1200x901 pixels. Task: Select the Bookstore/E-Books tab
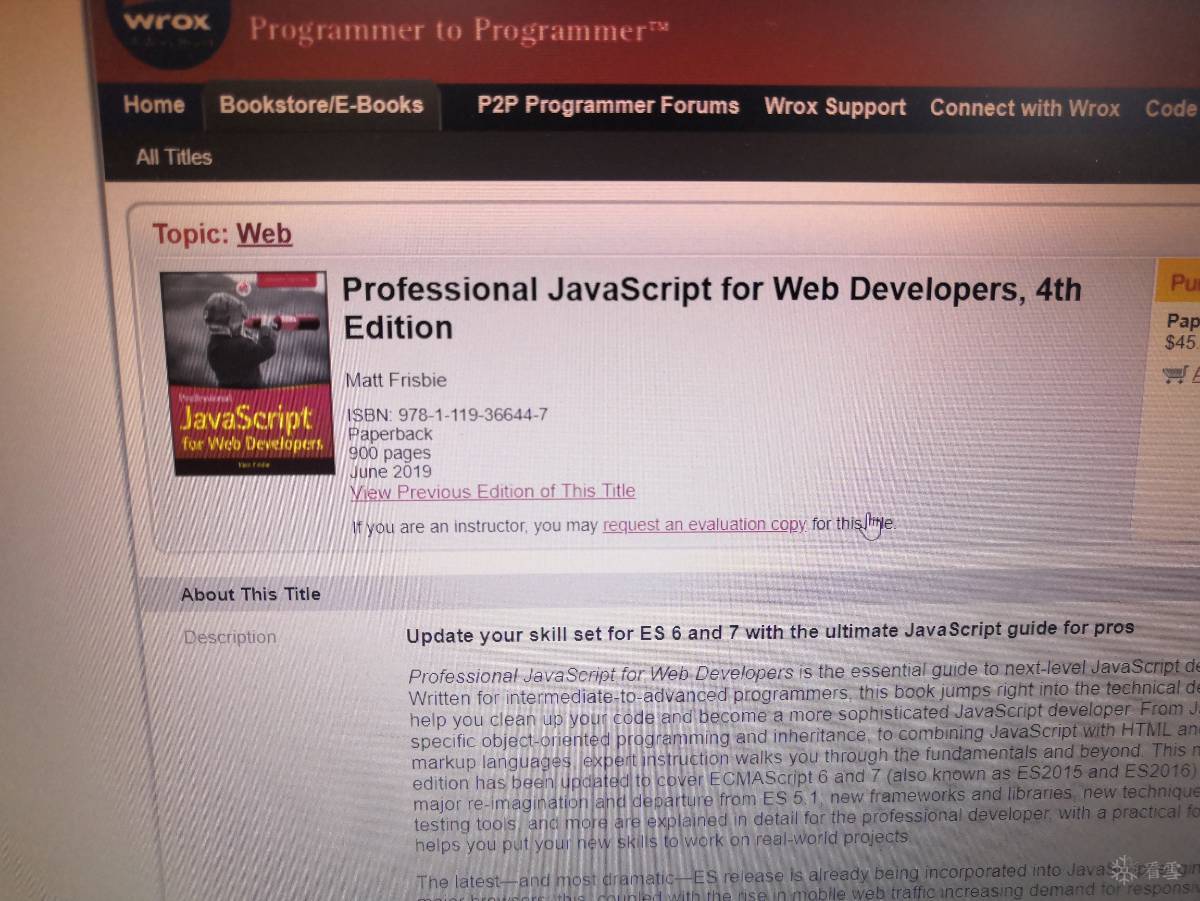pyautogui.click(x=321, y=105)
